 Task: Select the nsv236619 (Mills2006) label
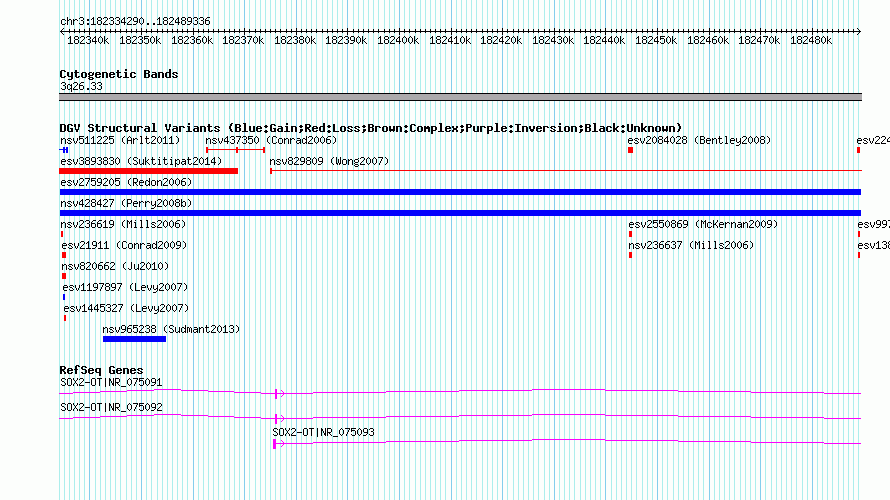click(123, 224)
